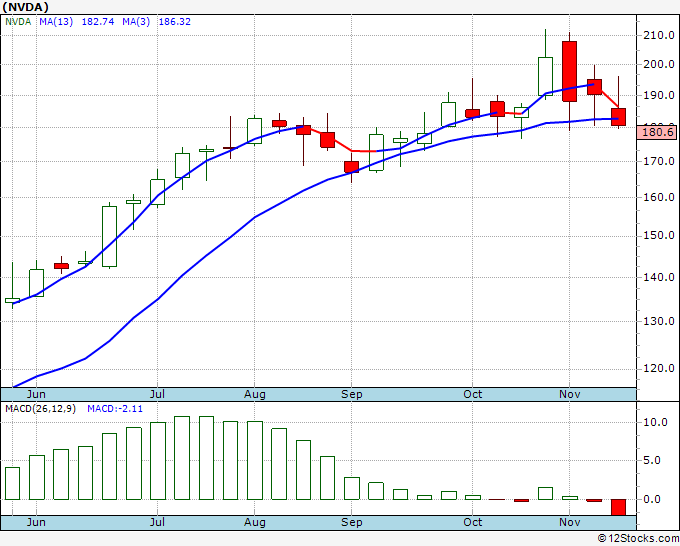This screenshot has height=546, width=680.
Task: Click Aug on the MACD panel time axis
Action: pyautogui.click(x=255, y=522)
